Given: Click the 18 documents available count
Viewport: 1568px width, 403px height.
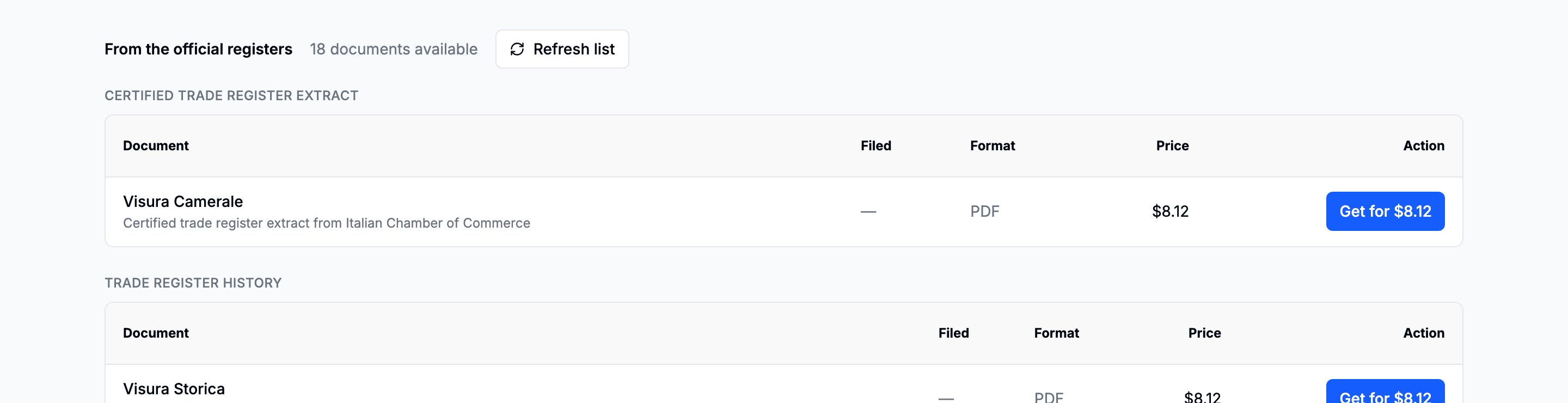Looking at the screenshot, I should [393, 50].
